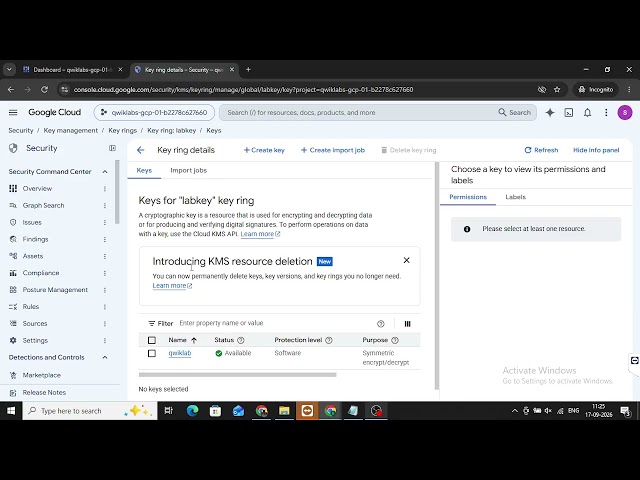This screenshot has height=480, width=640.
Task: Collapse Security Command Center section
Action: pyautogui.click(x=105, y=172)
